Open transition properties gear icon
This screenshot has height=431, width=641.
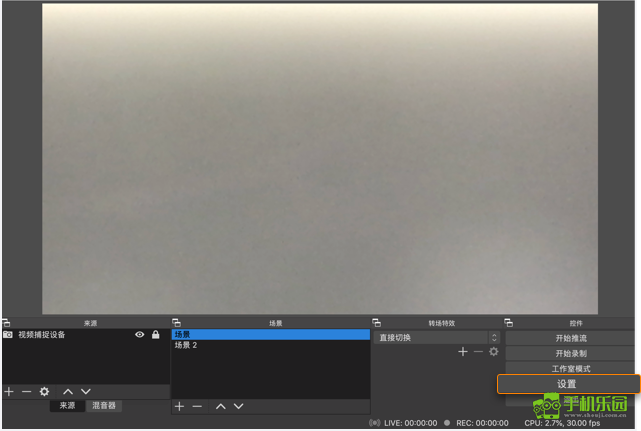[493, 352]
